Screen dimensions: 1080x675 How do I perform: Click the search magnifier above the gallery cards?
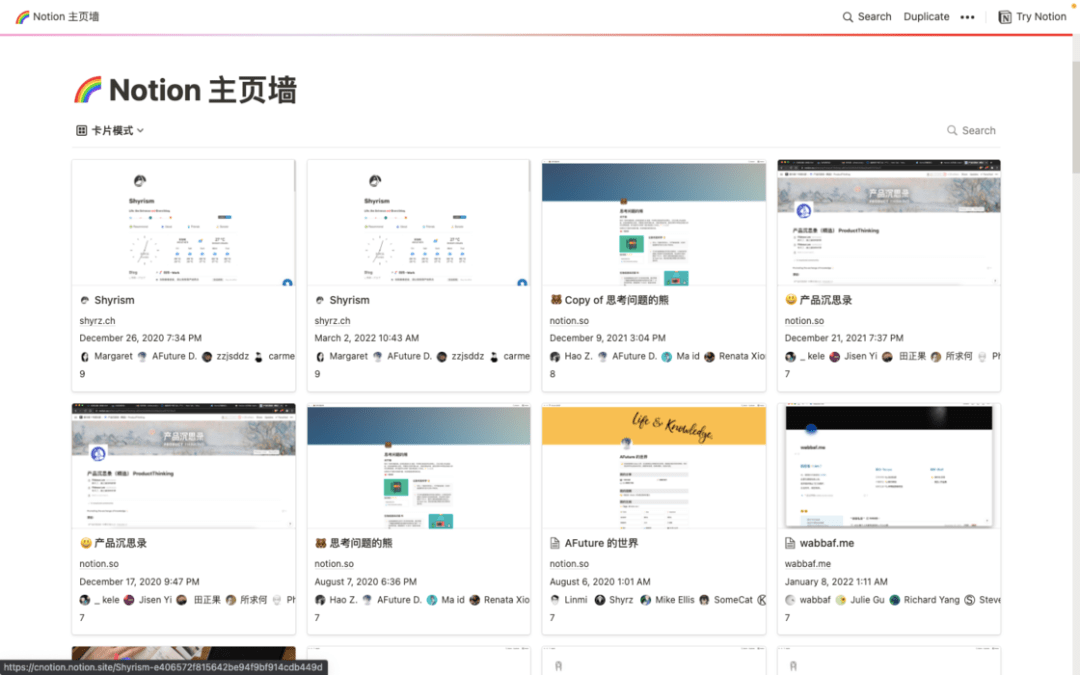click(950, 130)
